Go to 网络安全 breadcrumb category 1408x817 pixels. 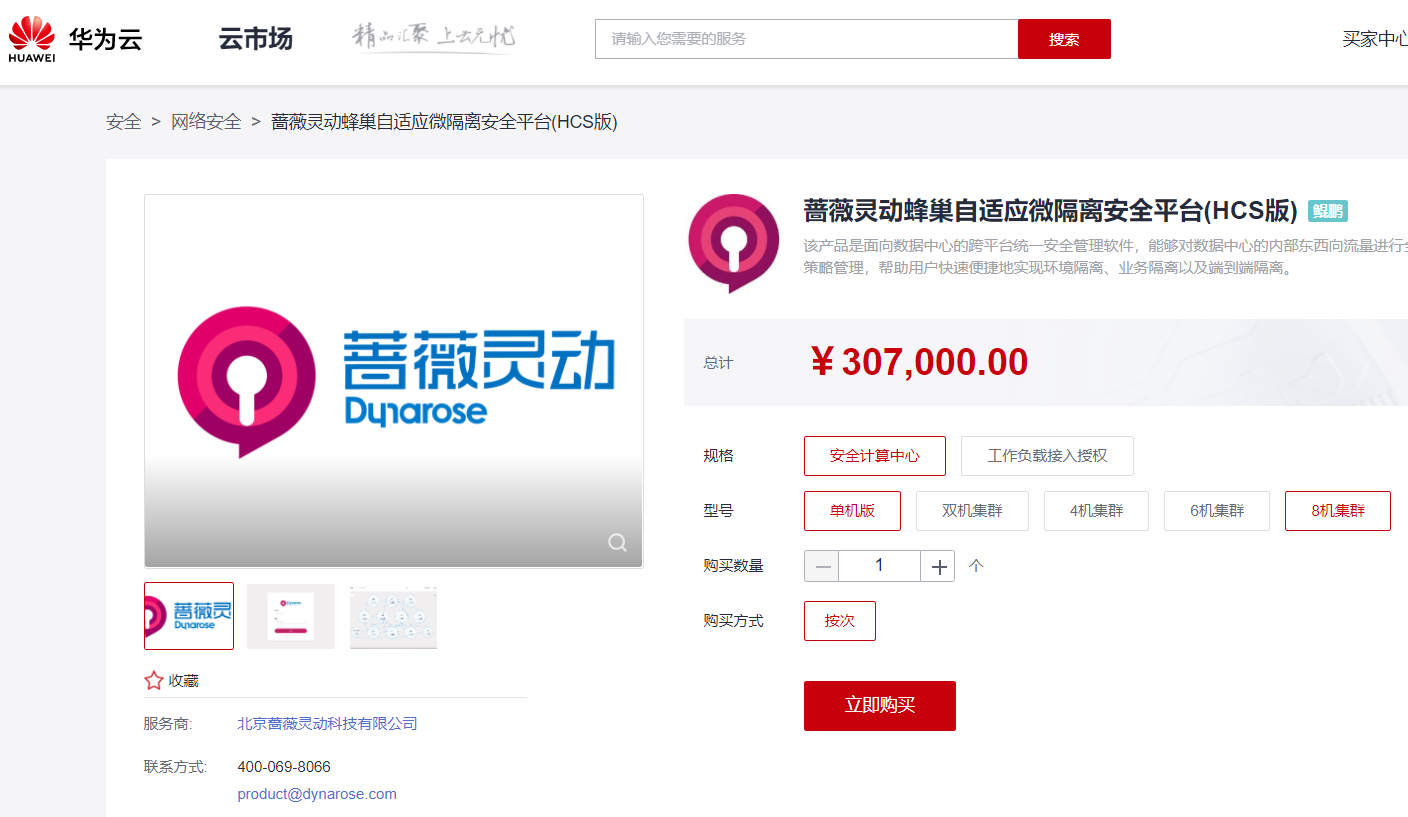pos(206,122)
